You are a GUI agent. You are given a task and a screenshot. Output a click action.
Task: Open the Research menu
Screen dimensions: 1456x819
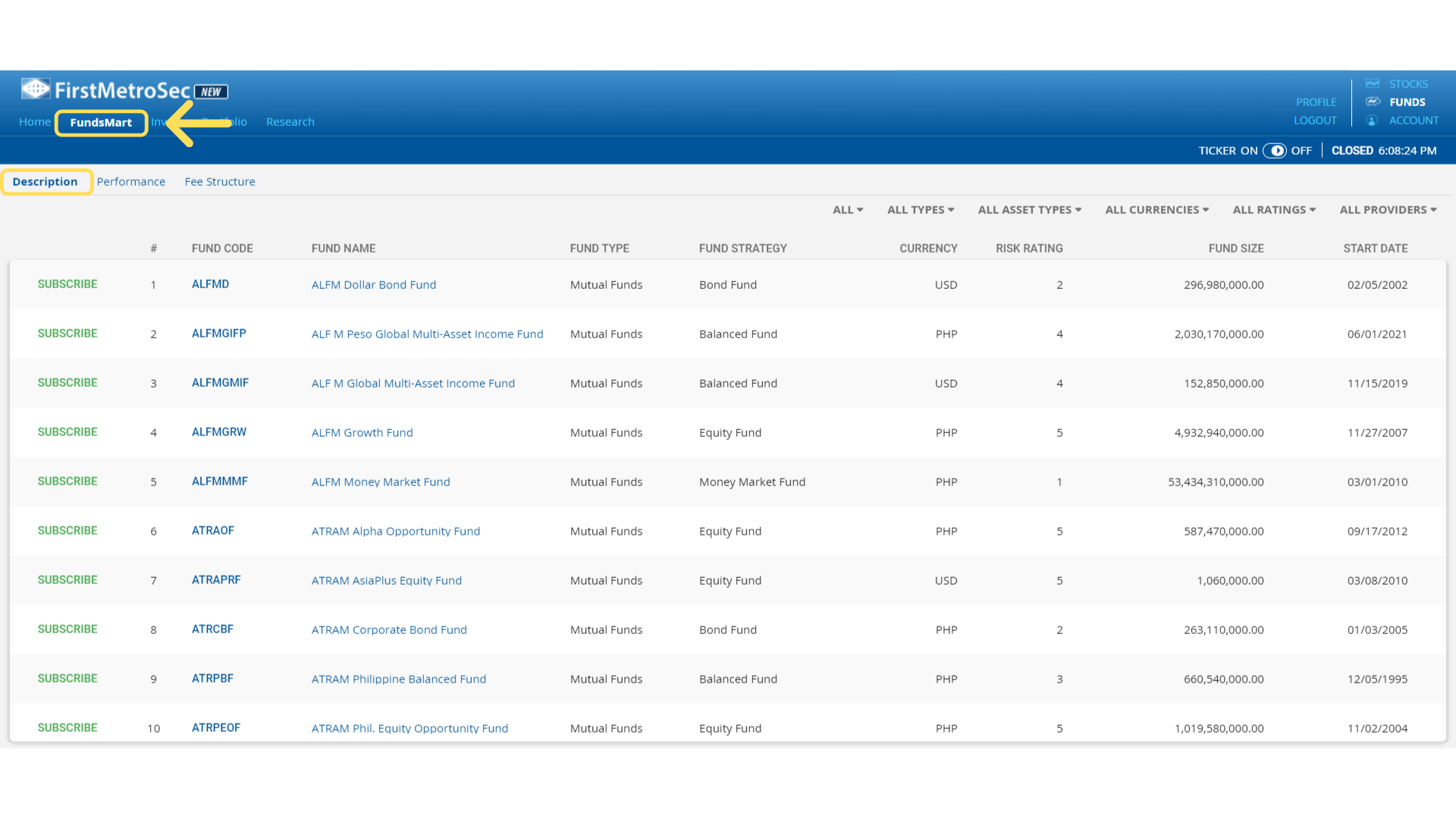pyautogui.click(x=290, y=122)
